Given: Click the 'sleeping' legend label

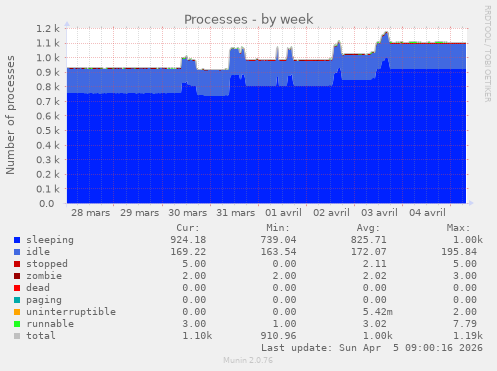Looking at the screenshot, I should [50, 240].
